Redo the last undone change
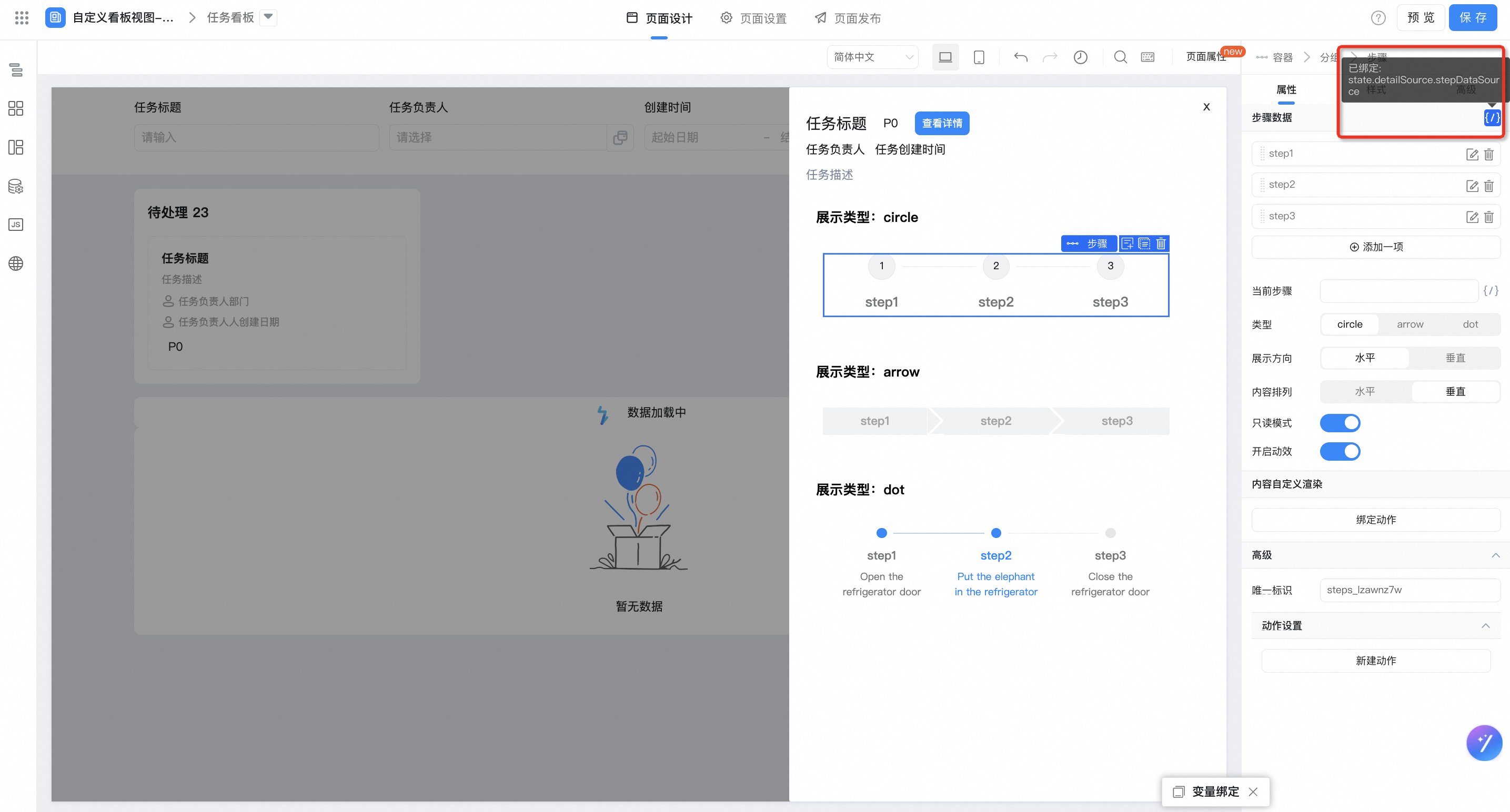 coord(1051,57)
